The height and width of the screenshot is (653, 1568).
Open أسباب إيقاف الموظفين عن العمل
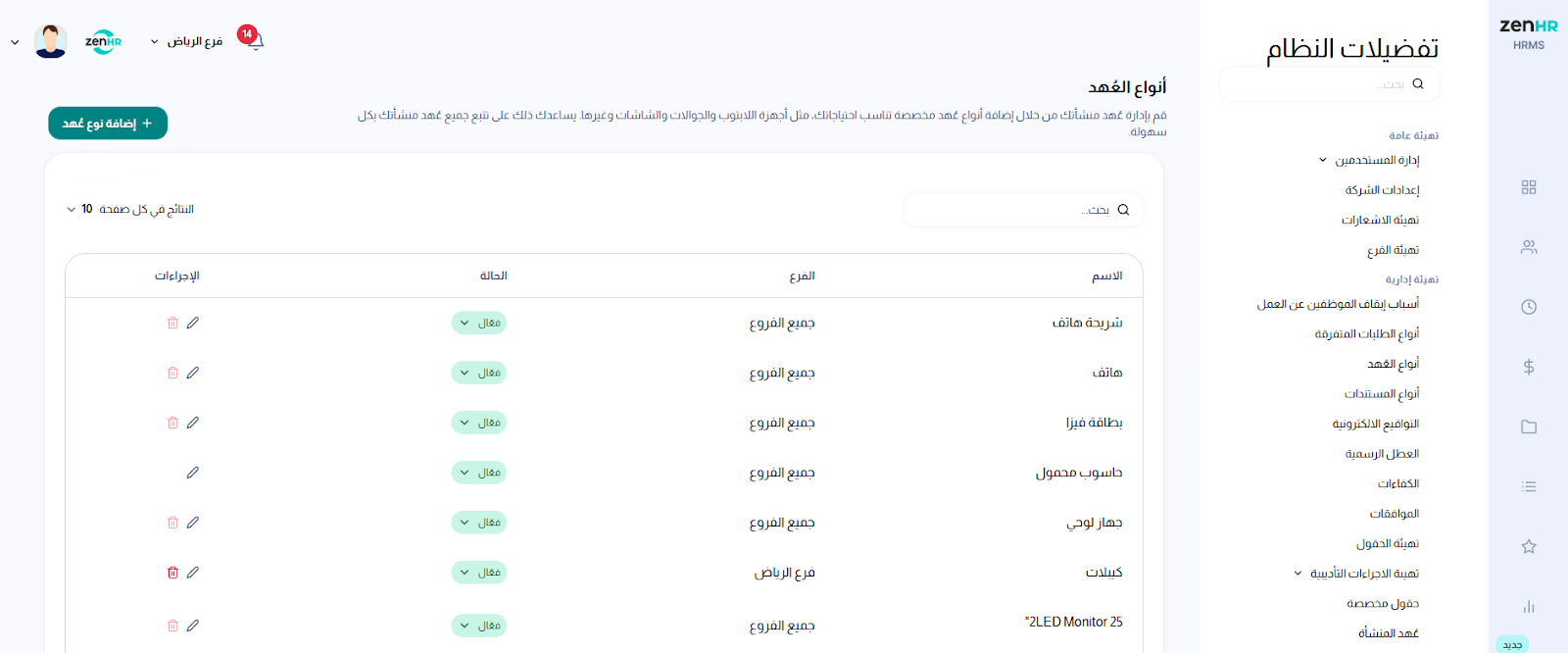(1338, 304)
